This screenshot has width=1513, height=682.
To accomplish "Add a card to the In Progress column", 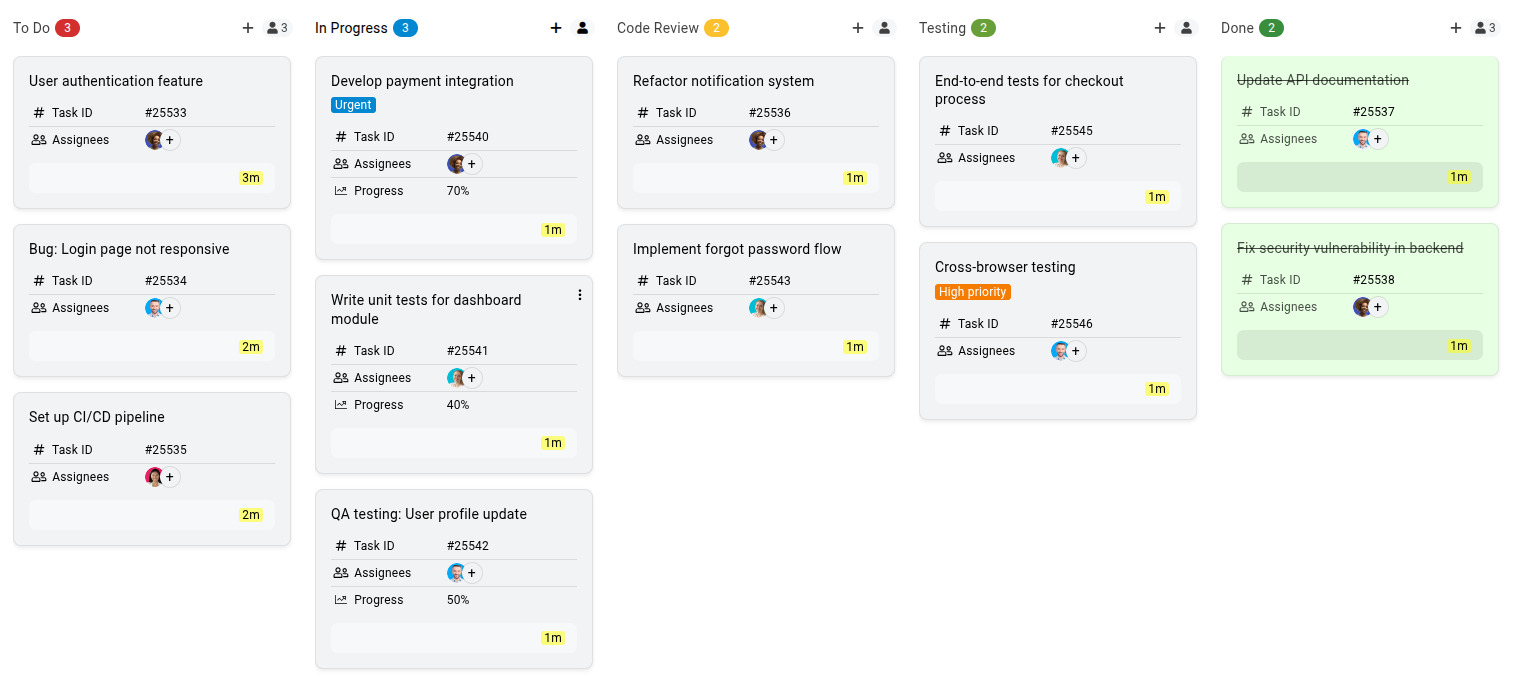I will [556, 27].
